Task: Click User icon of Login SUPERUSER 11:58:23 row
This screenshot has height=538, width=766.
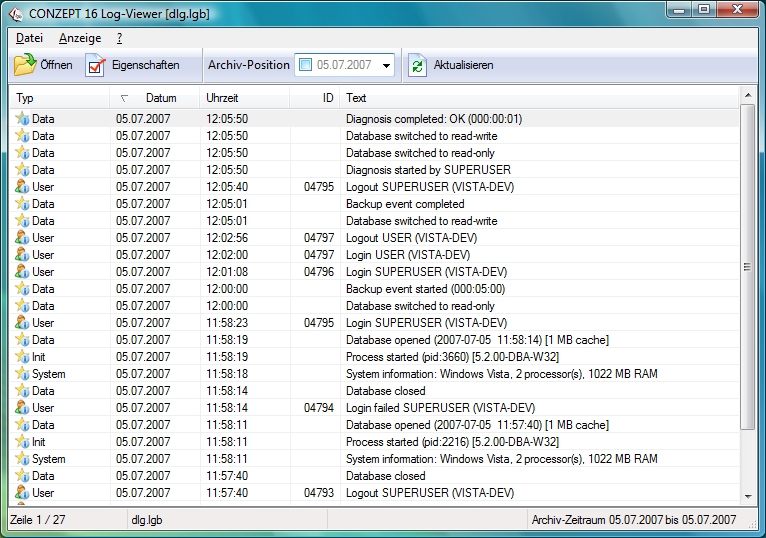Action: point(22,323)
